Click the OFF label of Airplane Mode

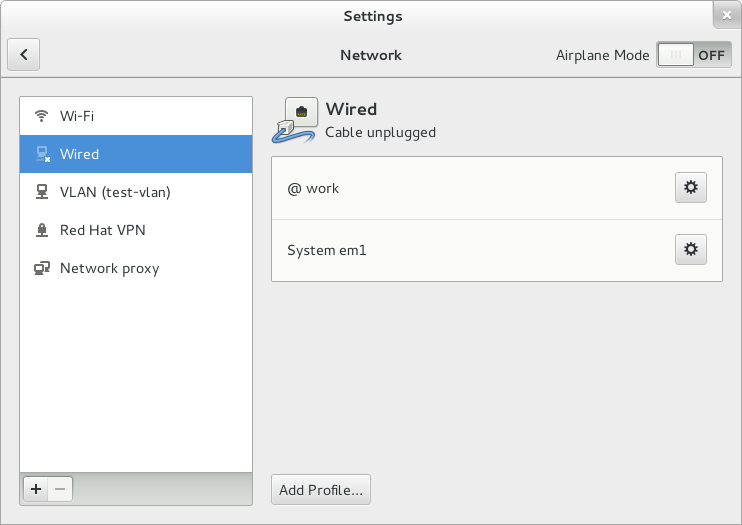pyautogui.click(x=711, y=55)
